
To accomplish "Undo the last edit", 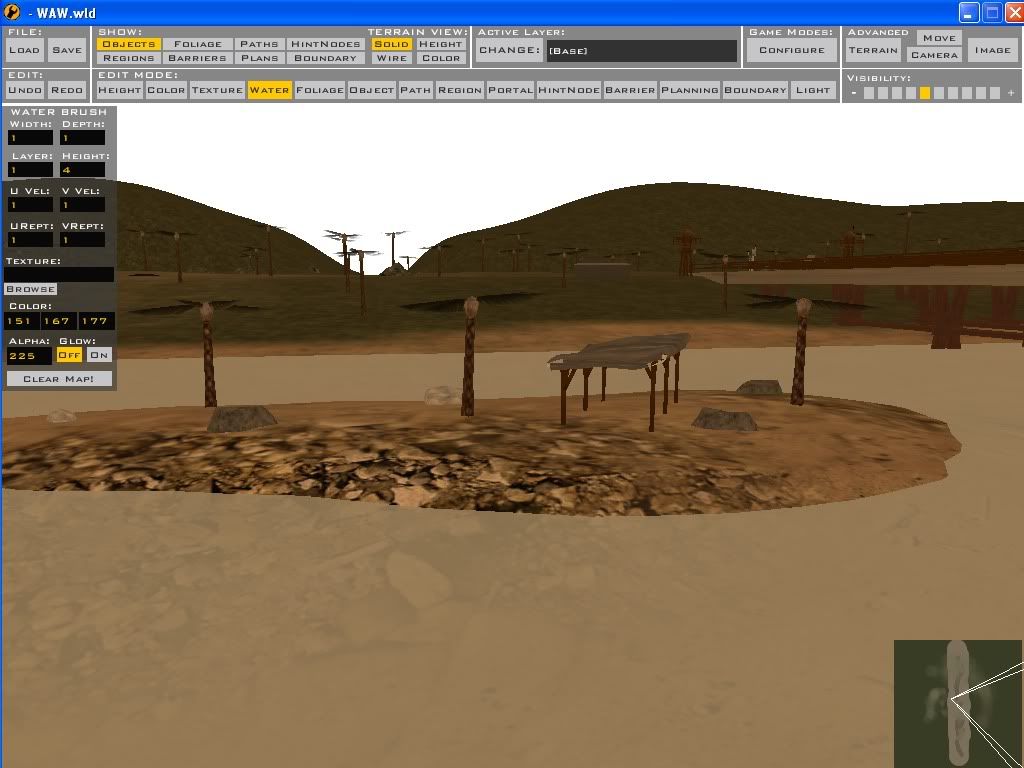I will coord(25,90).
